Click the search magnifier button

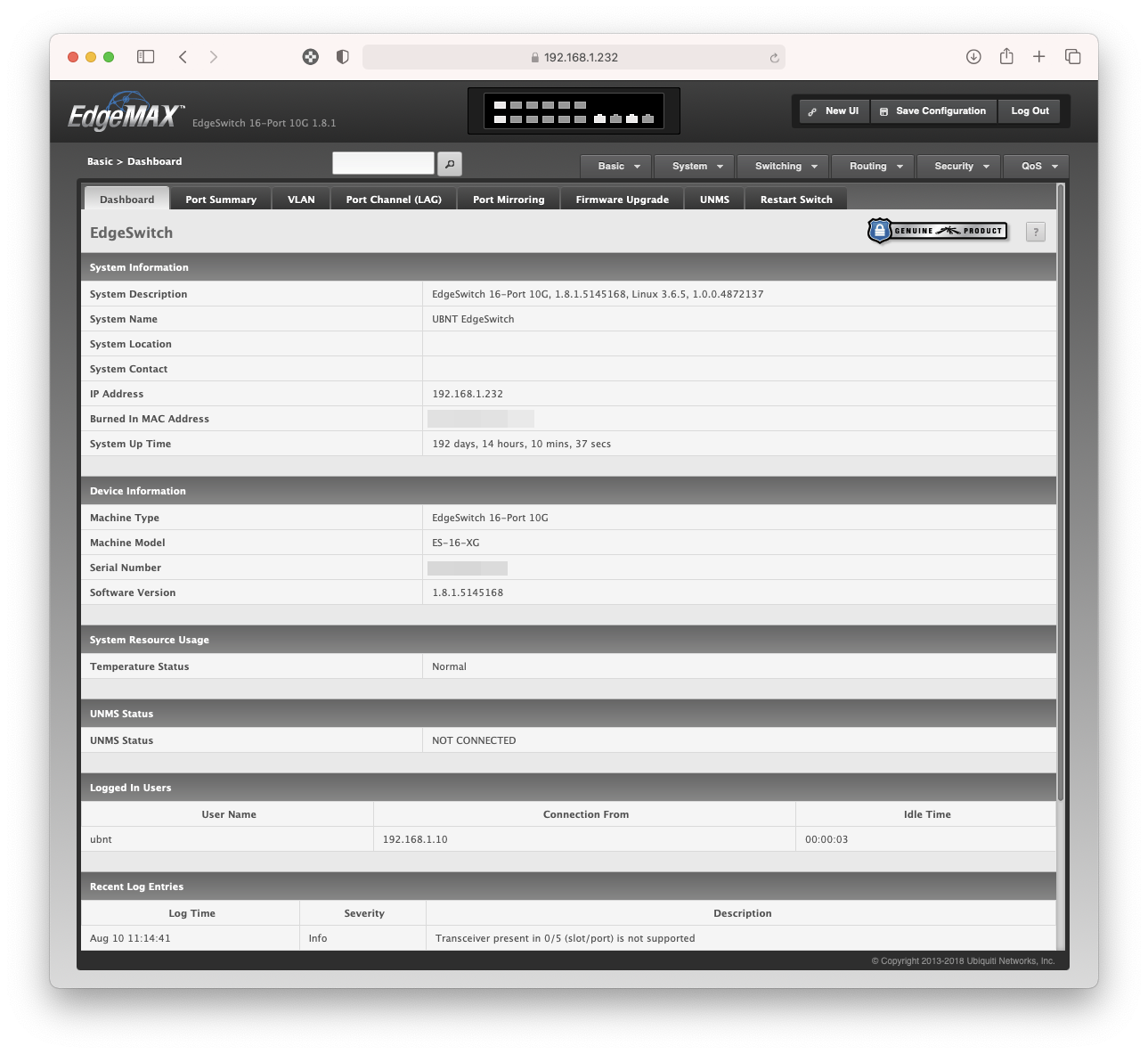[x=450, y=164]
